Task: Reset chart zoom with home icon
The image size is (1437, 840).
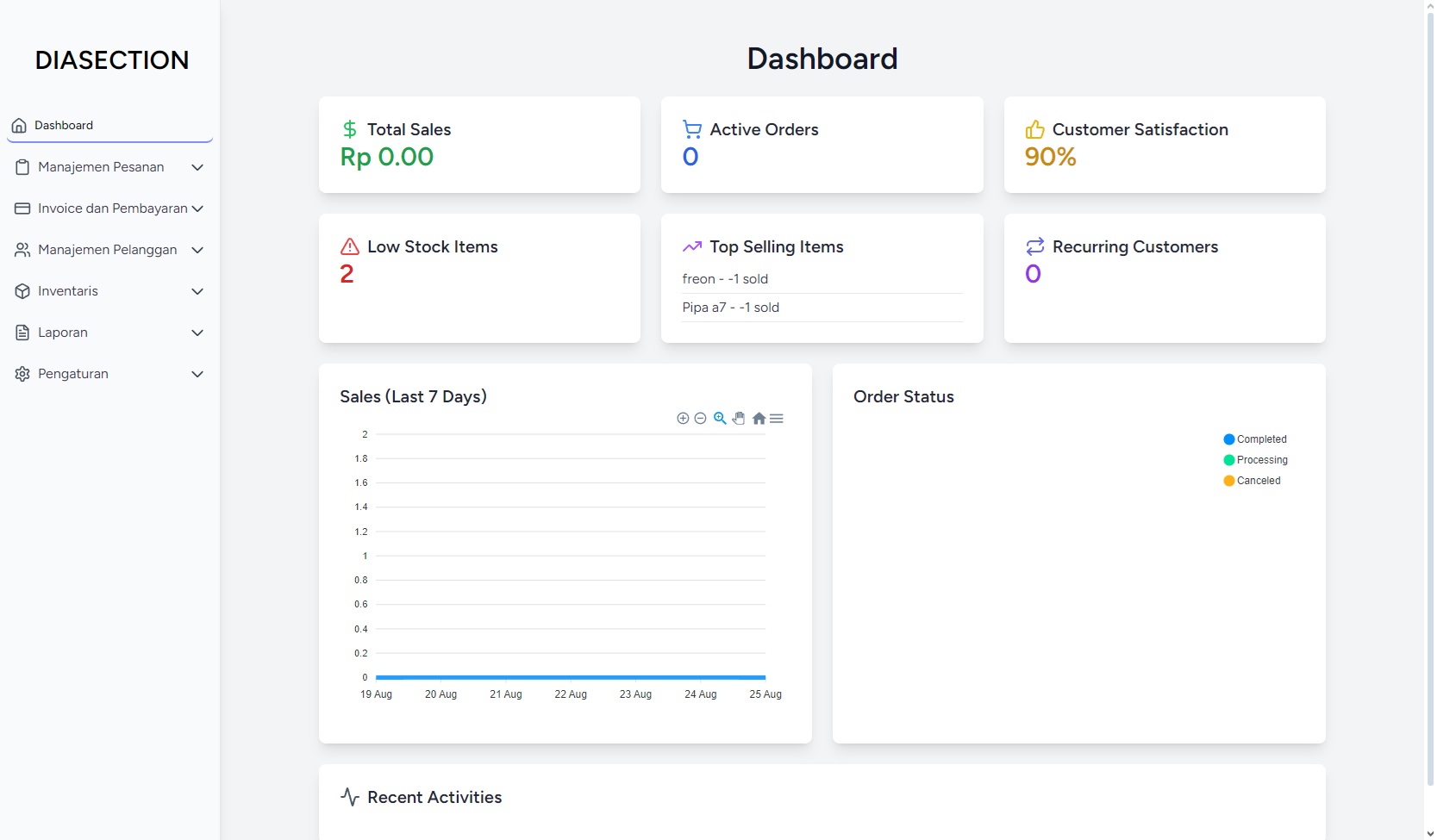Action: pyautogui.click(x=759, y=419)
